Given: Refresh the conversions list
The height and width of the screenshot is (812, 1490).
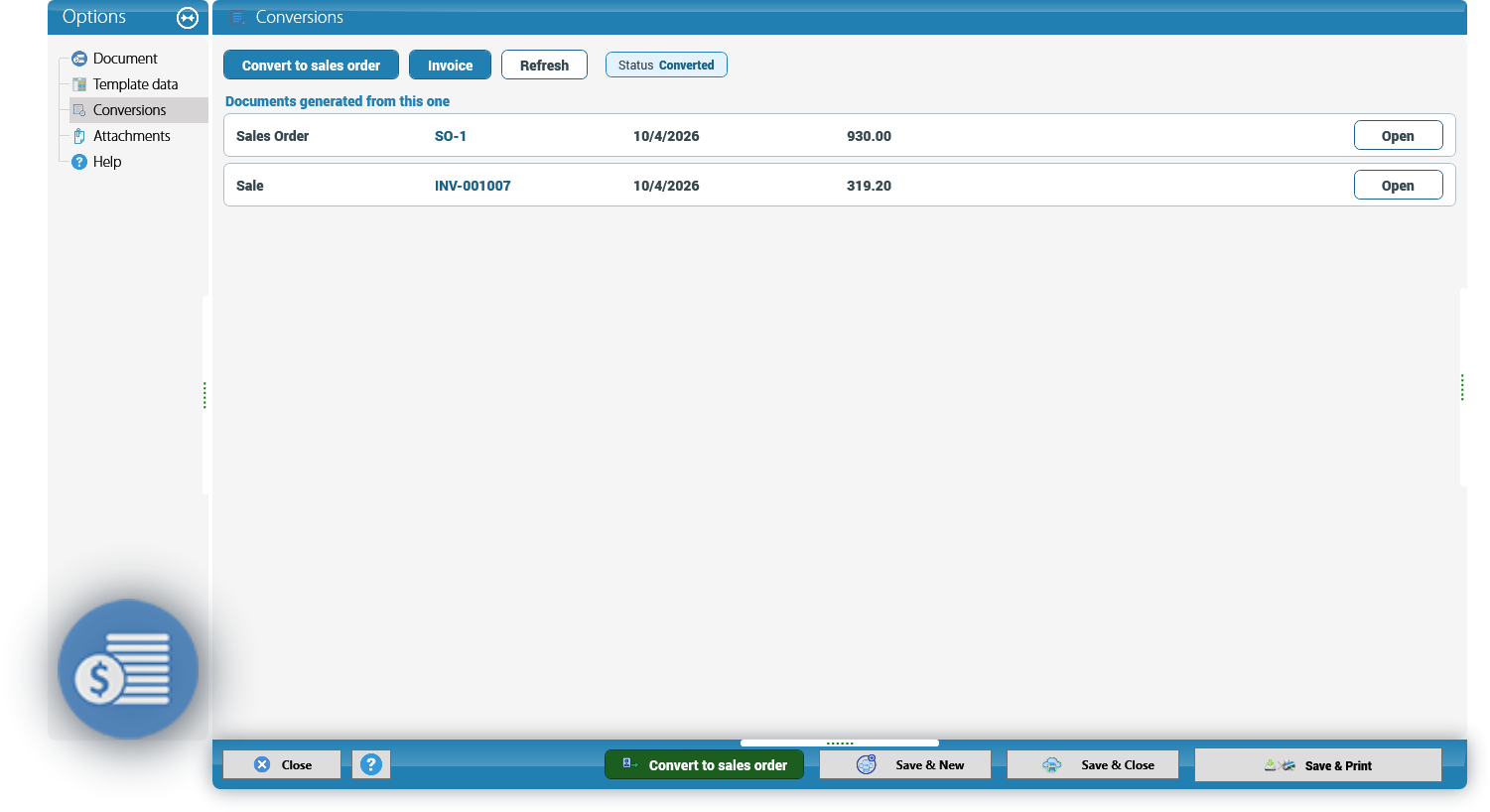Looking at the screenshot, I should [544, 65].
